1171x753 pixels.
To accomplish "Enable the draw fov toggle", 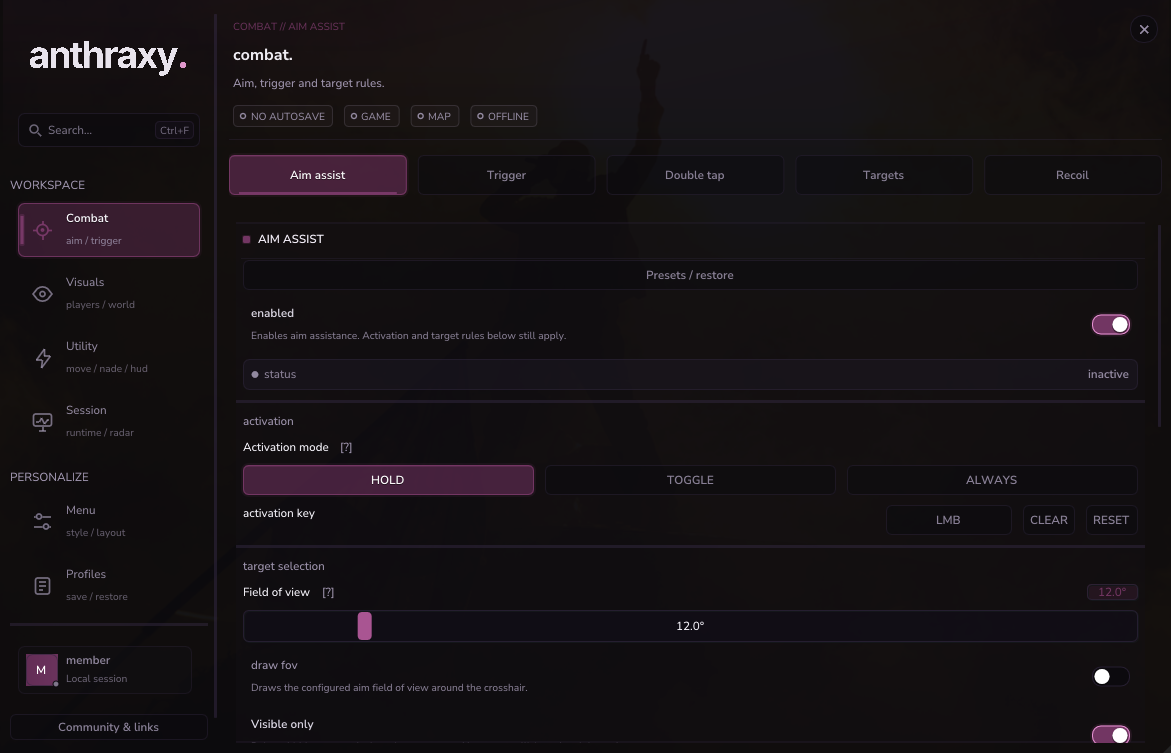I will click(x=1111, y=676).
